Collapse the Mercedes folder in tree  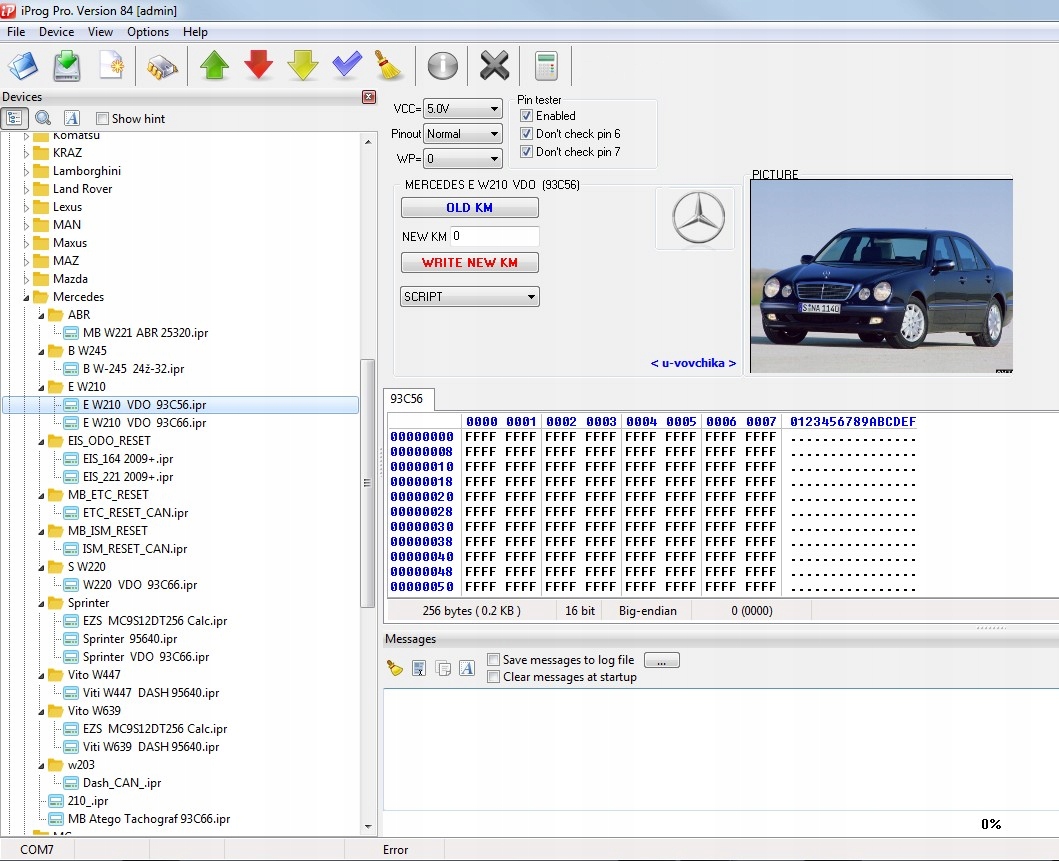click(x=27, y=297)
